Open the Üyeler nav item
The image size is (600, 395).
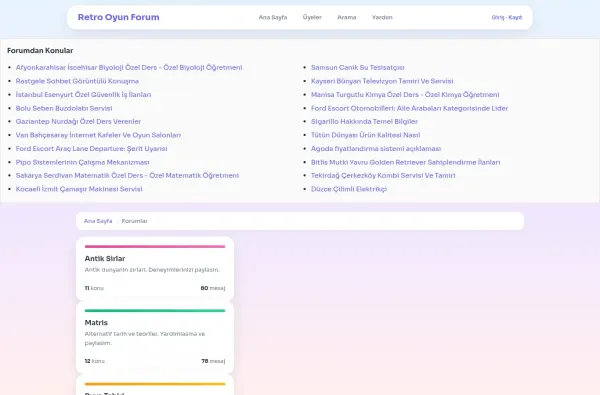pos(312,17)
